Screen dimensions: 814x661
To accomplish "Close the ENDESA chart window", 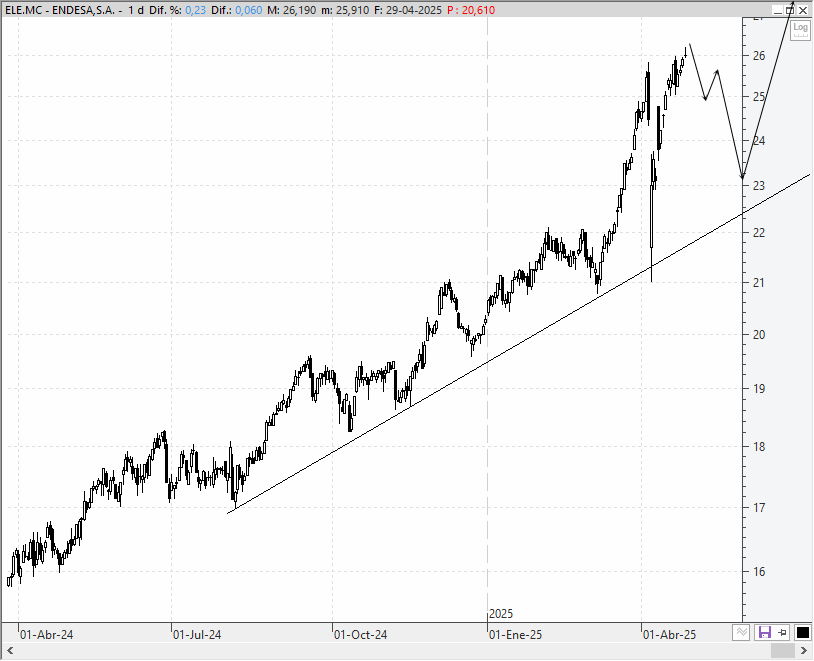I will 803,10.
